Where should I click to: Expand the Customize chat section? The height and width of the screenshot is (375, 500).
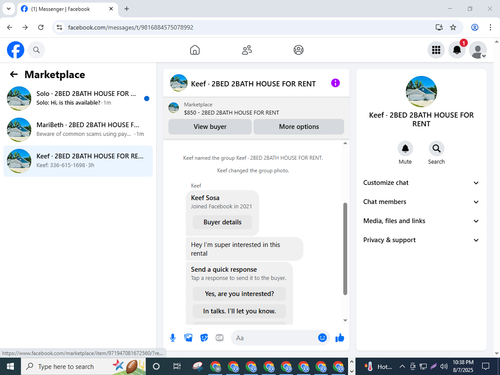[x=421, y=183]
